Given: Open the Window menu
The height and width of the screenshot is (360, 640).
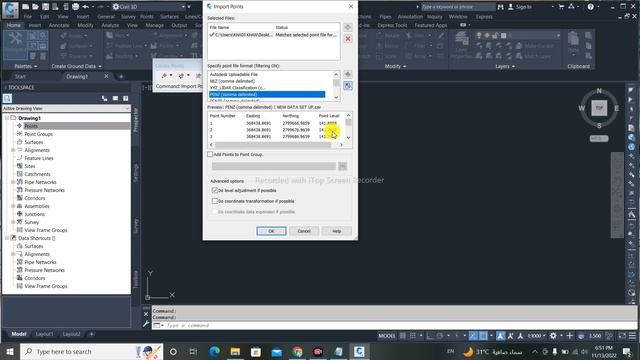Looking at the screenshot, I should click(x=458, y=17).
